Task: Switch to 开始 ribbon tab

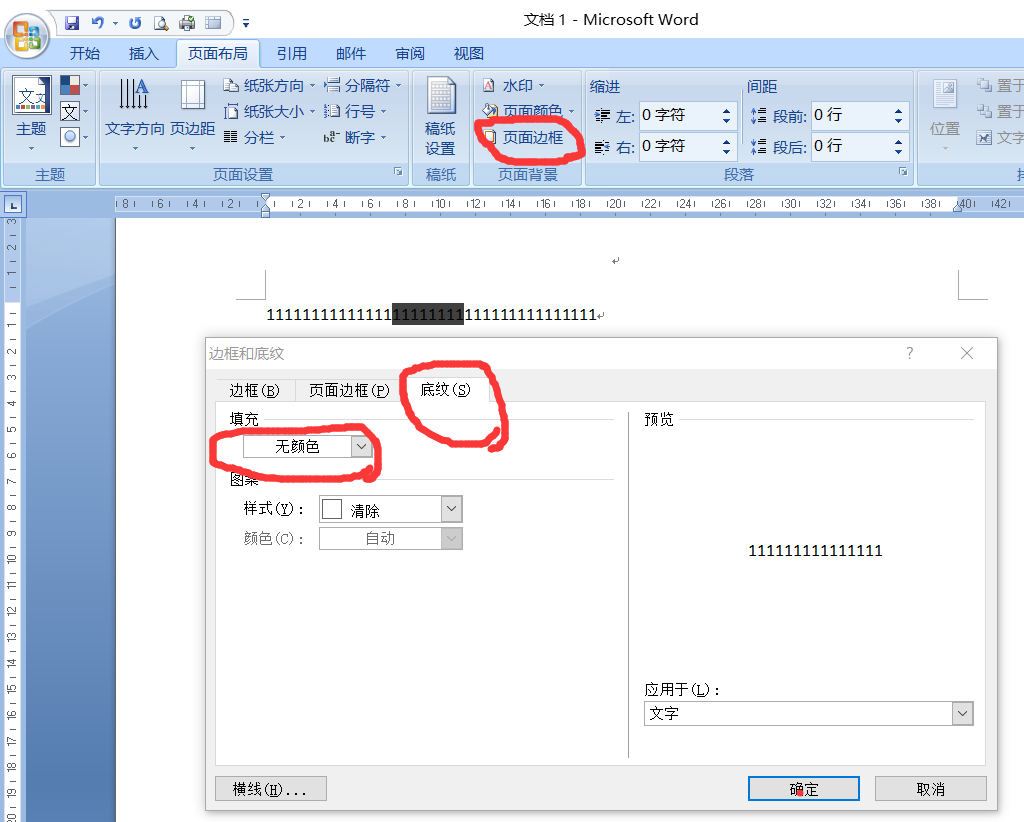Action: (85, 54)
